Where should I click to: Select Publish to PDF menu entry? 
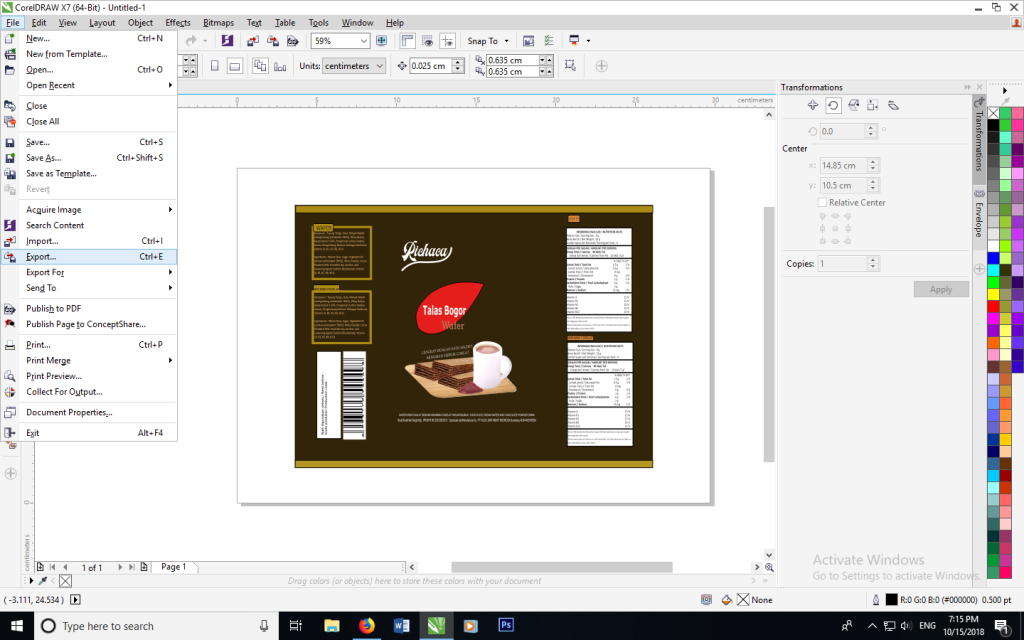[x=89, y=308]
